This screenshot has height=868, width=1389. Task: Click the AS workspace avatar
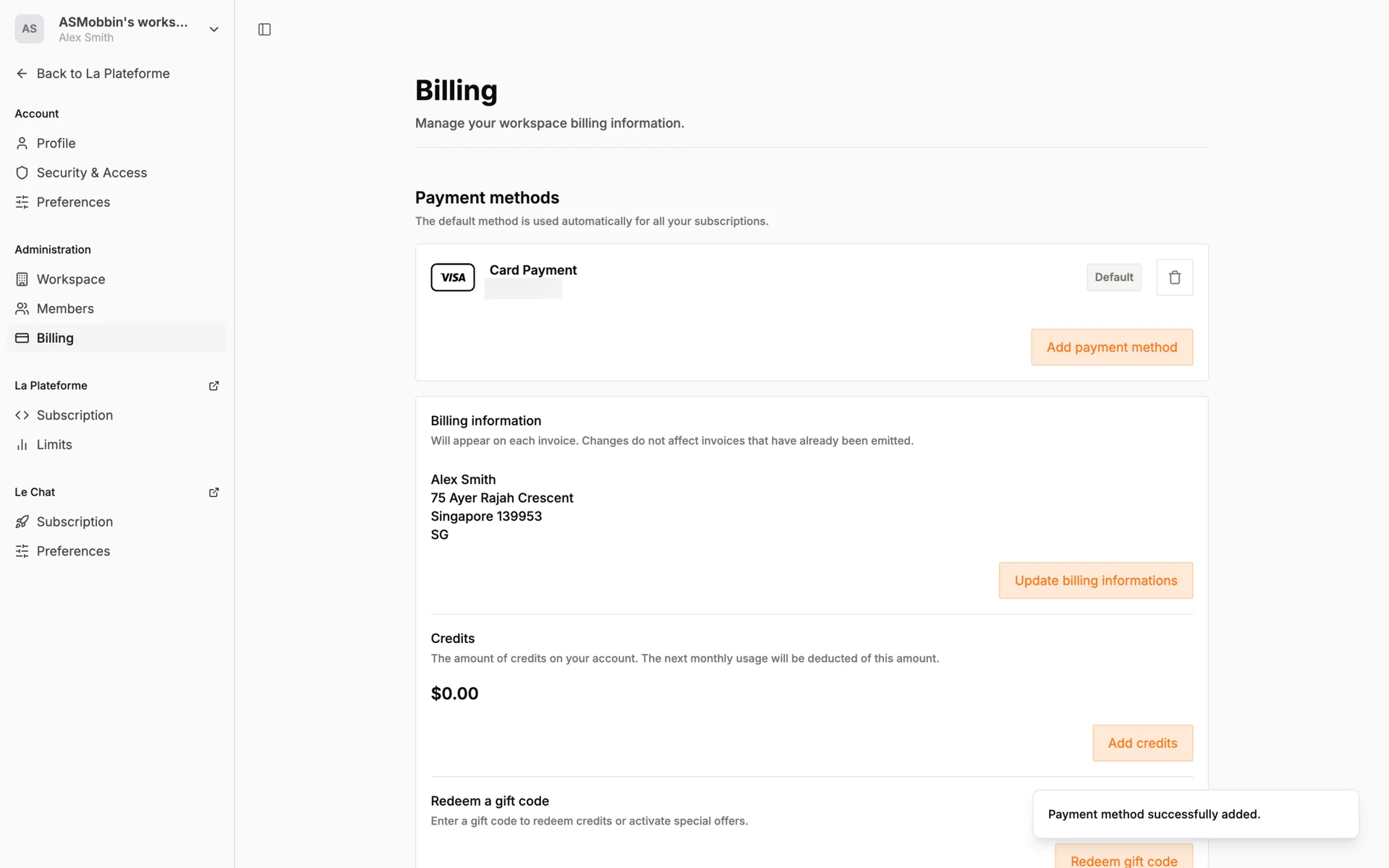point(29,29)
